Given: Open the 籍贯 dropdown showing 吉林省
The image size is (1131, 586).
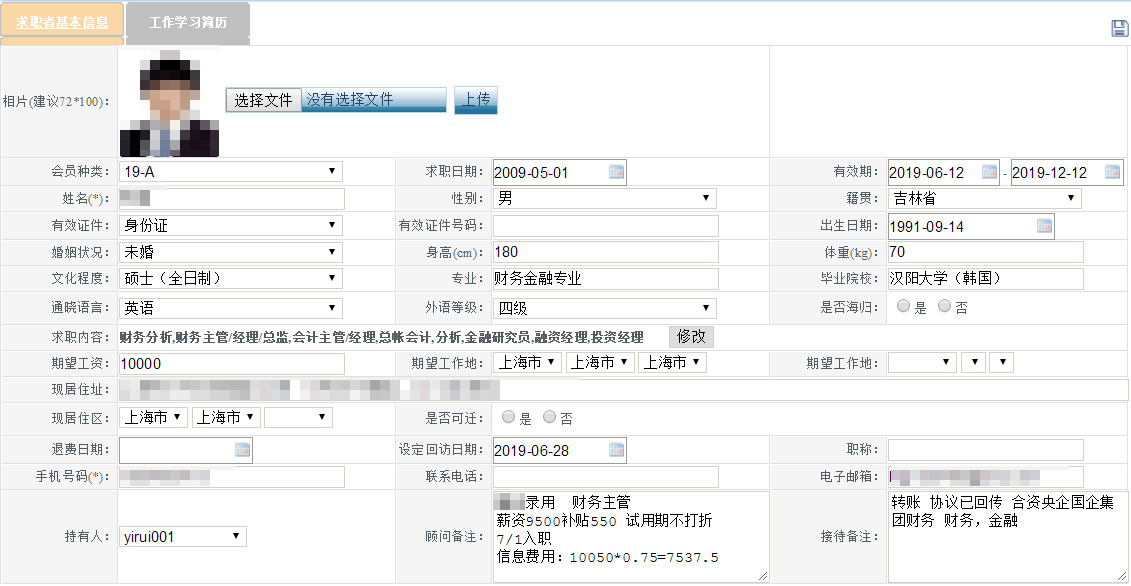Looking at the screenshot, I should (x=985, y=198).
